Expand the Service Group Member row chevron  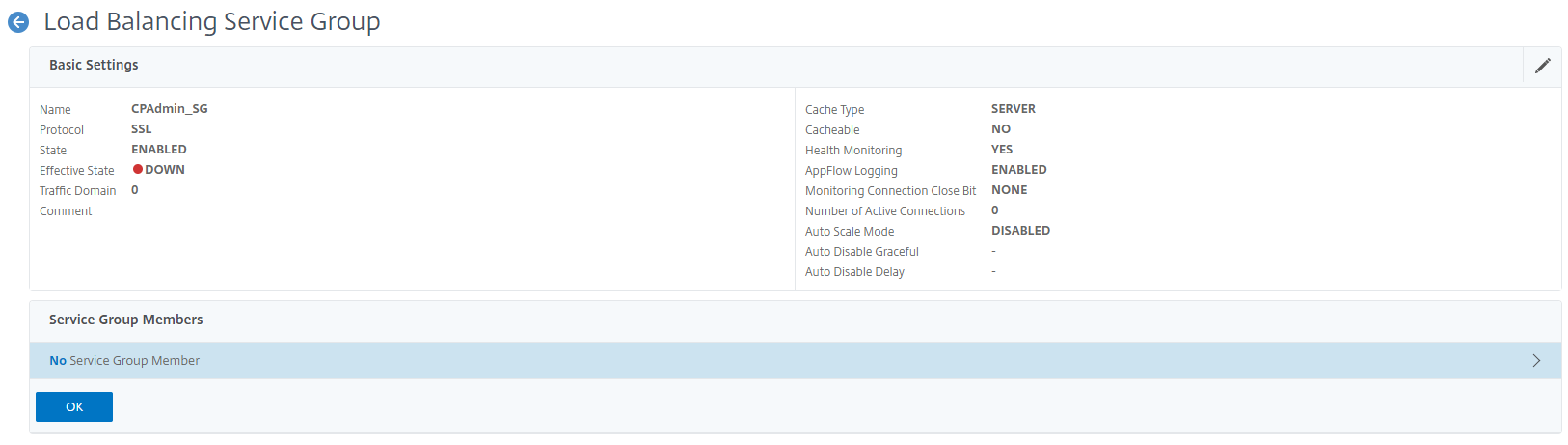1535,361
